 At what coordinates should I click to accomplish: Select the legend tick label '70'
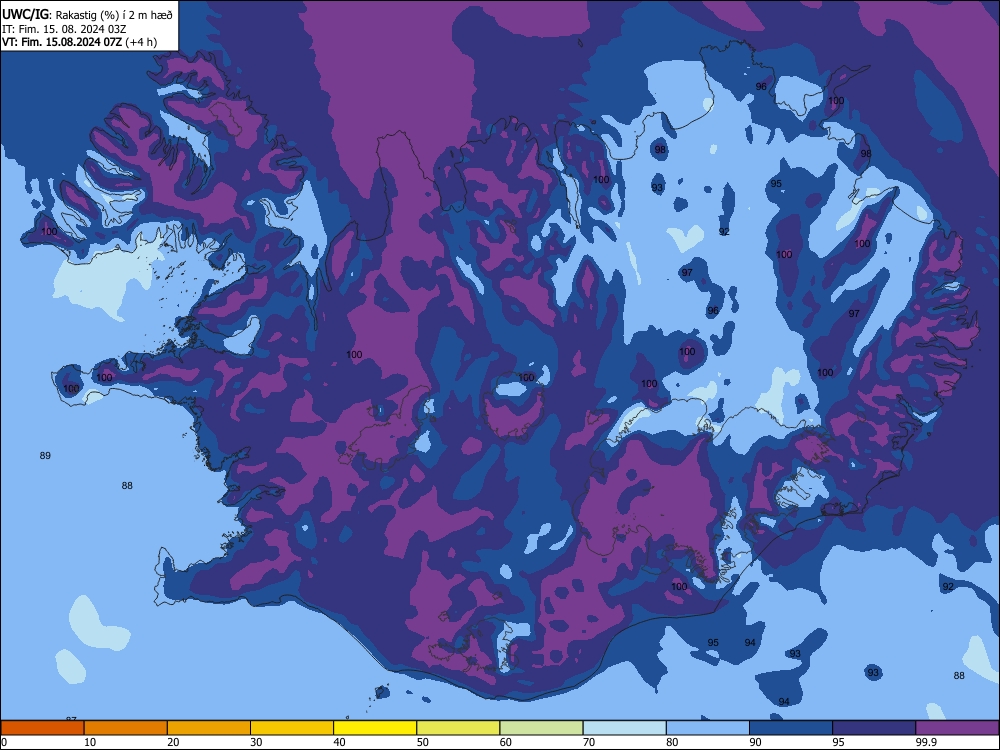[x=589, y=742]
